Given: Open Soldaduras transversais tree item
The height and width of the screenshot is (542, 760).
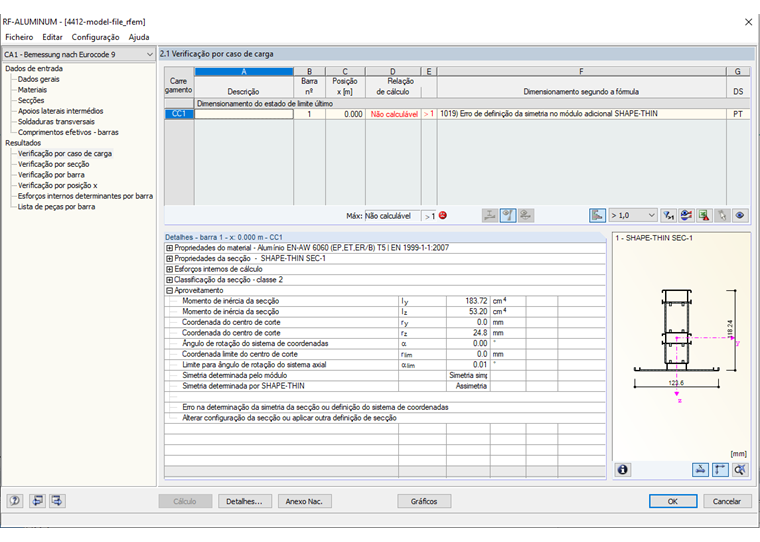Looking at the screenshot, I should click(56, 122).
